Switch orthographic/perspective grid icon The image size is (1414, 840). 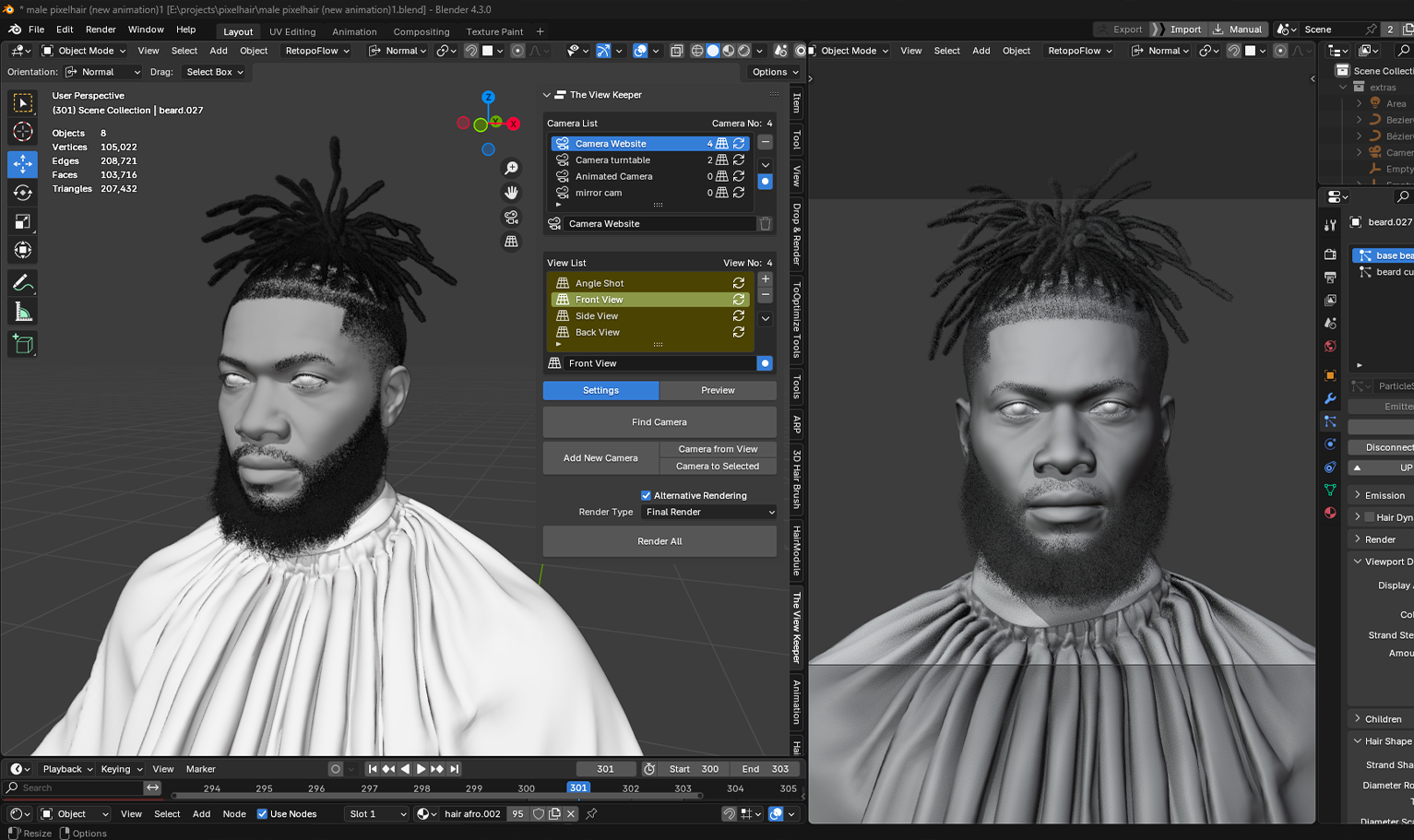coord(511,241)
